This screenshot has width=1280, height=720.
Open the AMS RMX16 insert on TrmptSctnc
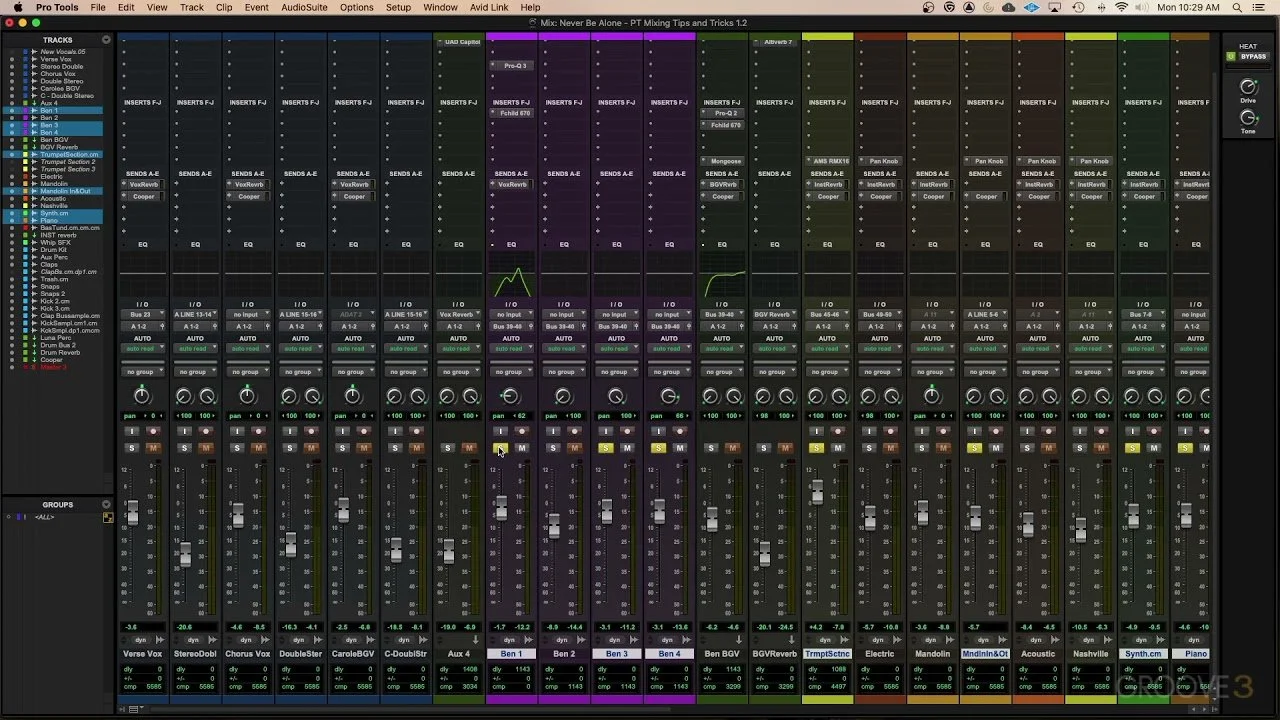point(830,161)
